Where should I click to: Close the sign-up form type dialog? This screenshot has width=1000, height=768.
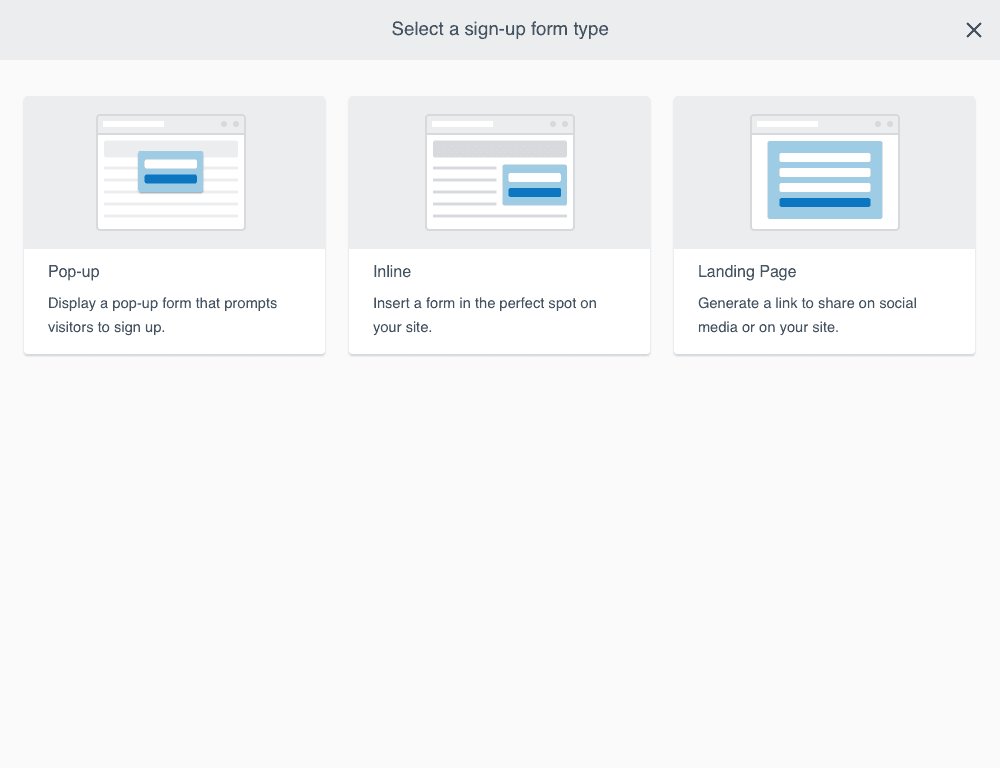click(974, 30)
